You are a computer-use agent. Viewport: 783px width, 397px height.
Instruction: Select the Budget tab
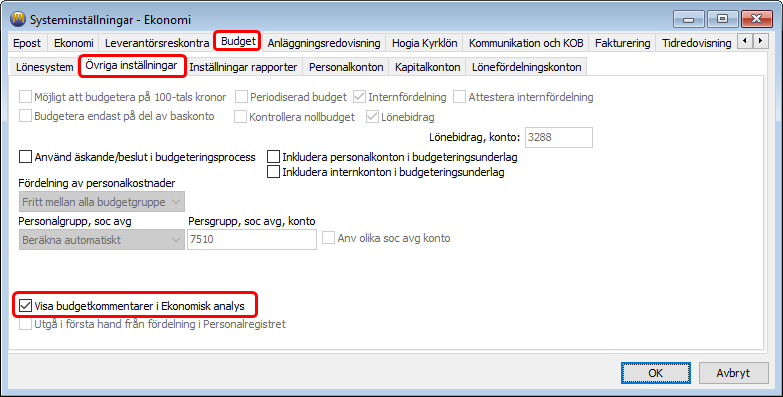[238, 41]
